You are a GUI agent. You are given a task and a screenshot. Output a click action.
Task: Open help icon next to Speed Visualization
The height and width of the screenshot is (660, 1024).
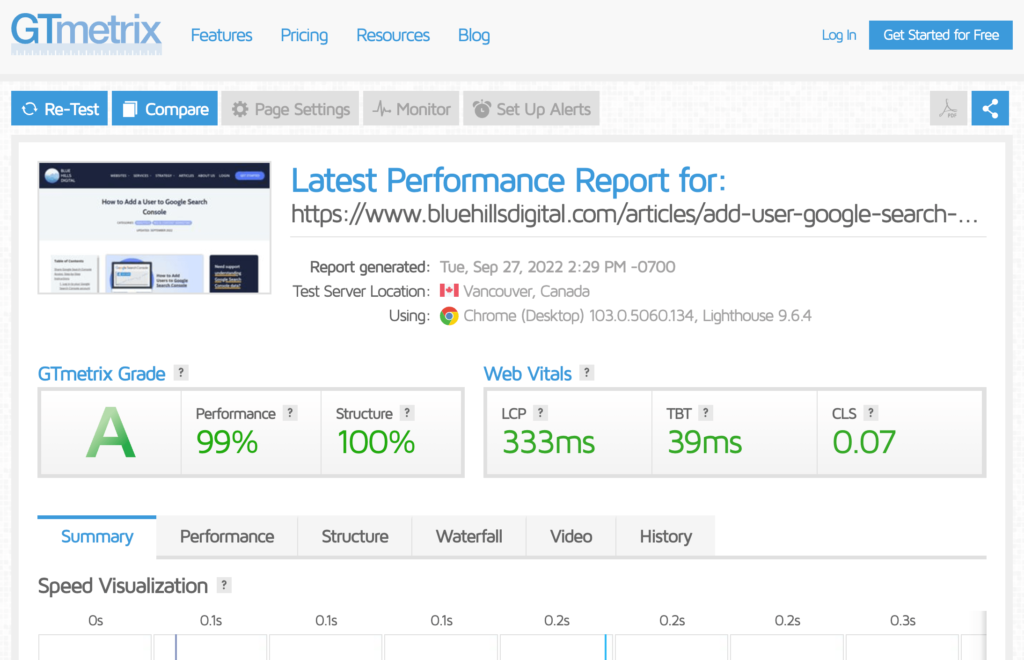point(224,585)
